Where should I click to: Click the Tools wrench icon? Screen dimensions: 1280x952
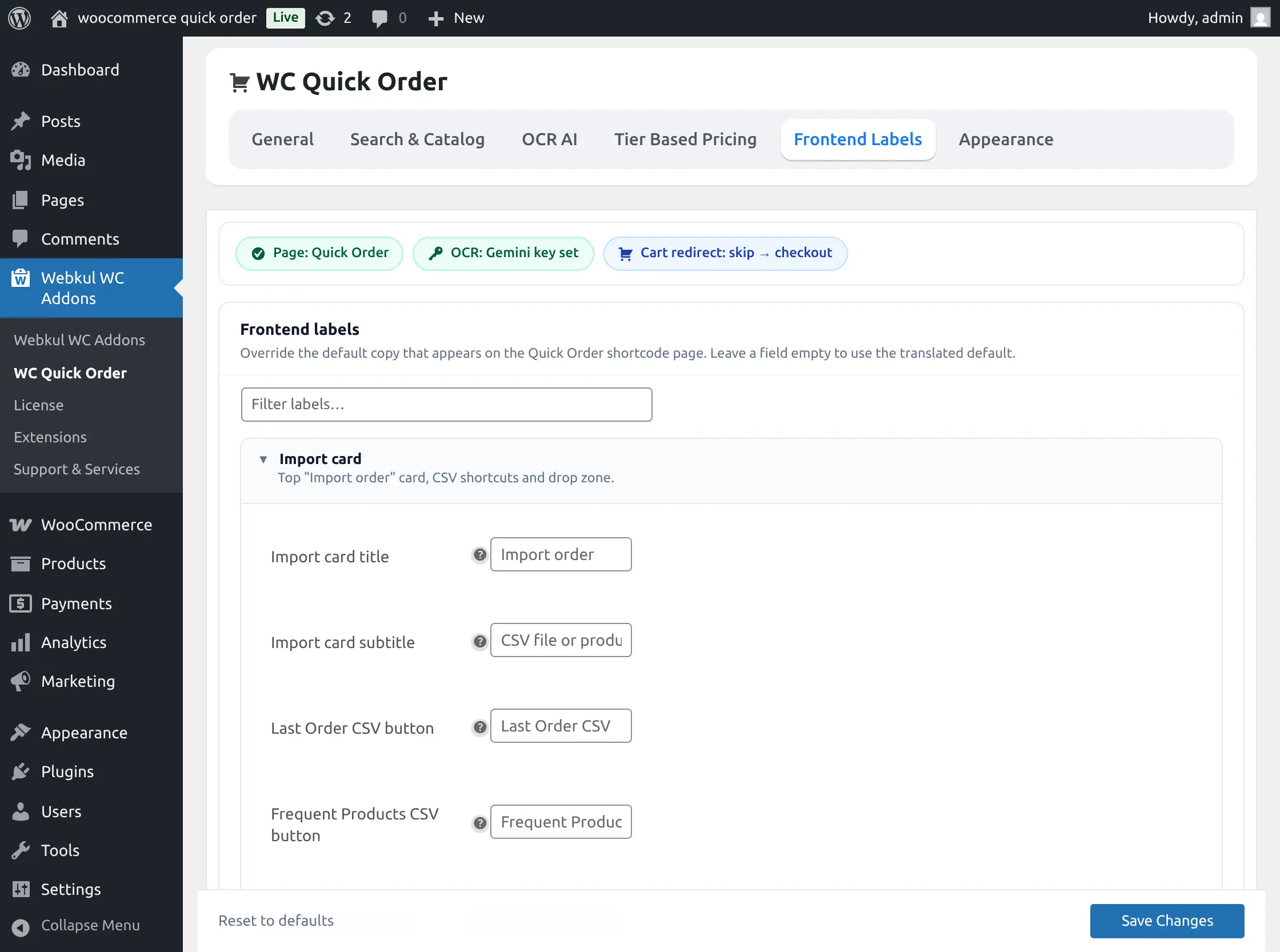pyautogui.click(x=20, y=850)
